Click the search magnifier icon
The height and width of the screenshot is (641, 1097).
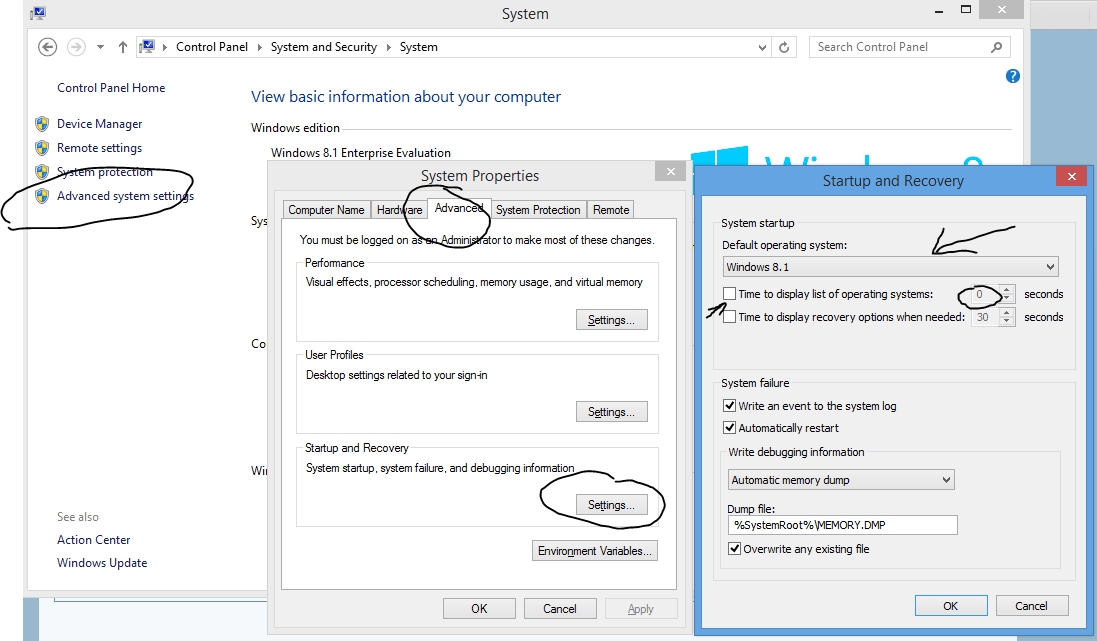tap(997, 47)
